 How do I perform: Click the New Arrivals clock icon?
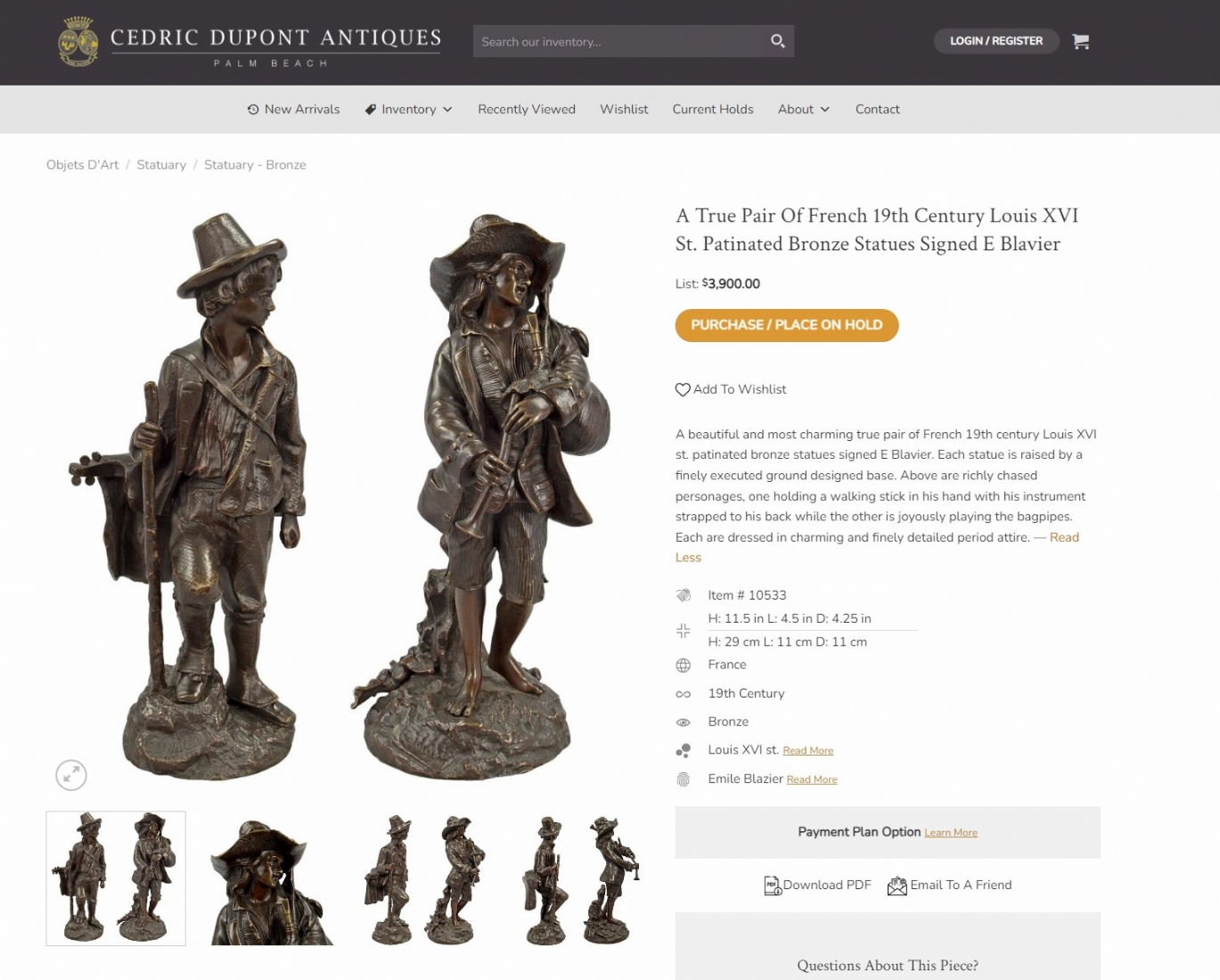pyautogui.click(x=253, y=110)
